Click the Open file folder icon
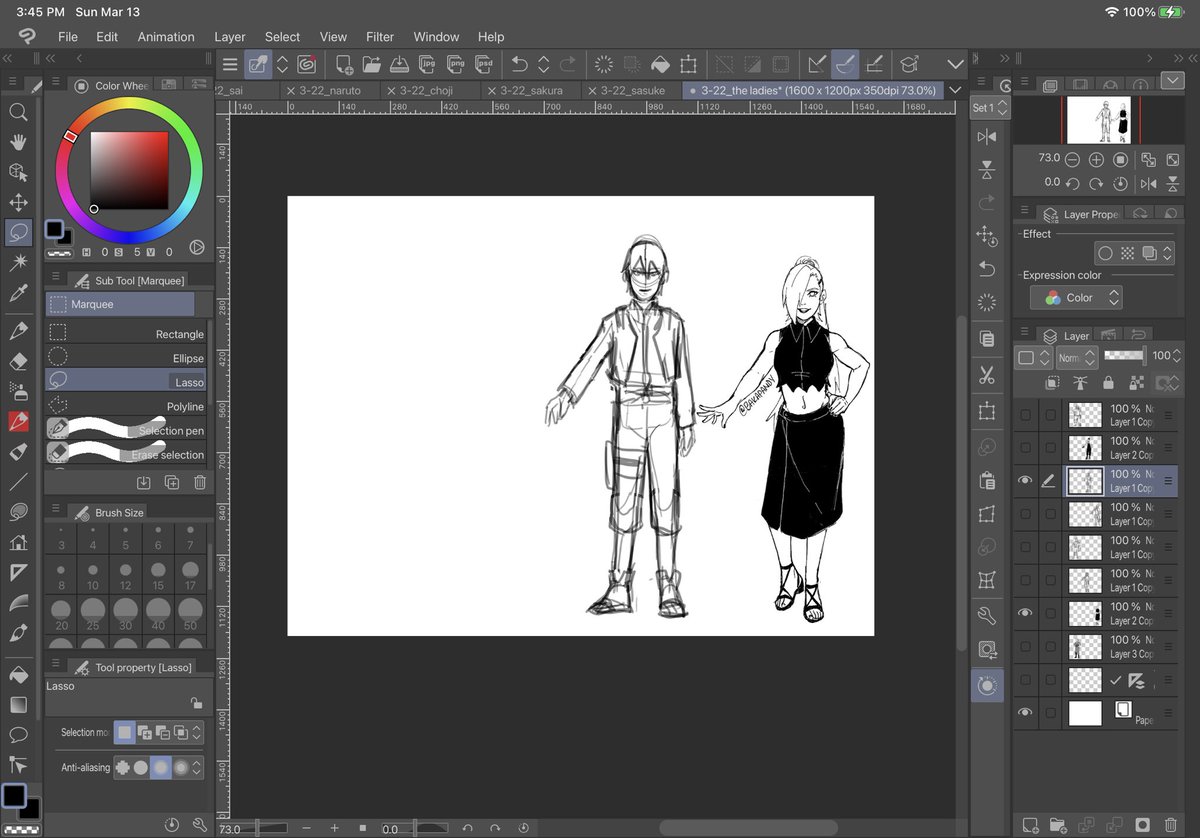Viewport: 1200px width, 838px height. click(372, 64)
